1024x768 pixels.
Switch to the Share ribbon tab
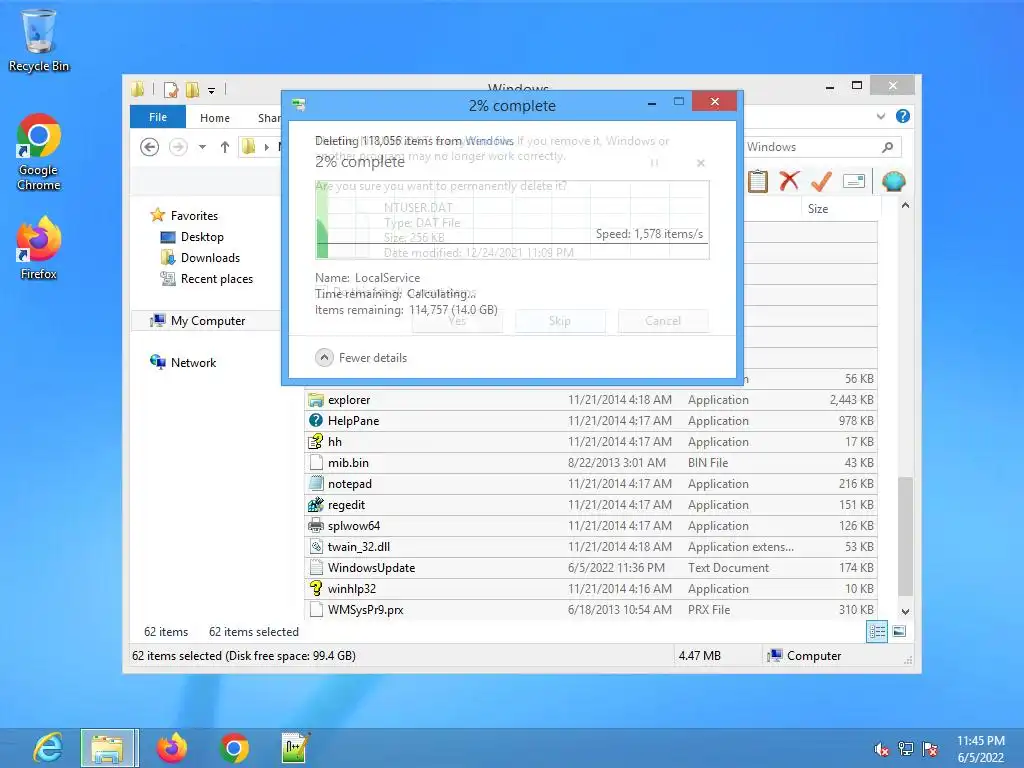(x=268, y=118)
